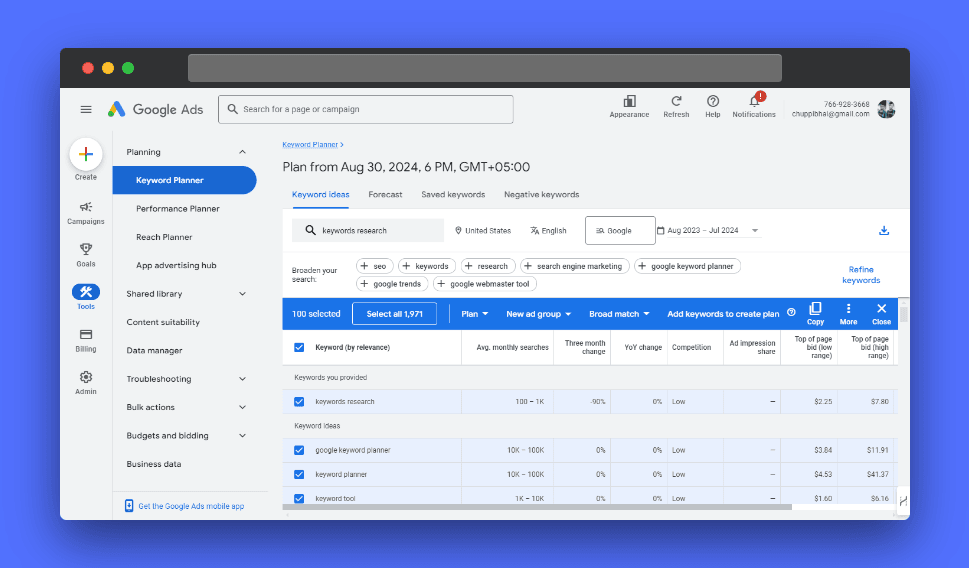Open Content suitability
Image resolution: width=969 pixels, height=568 pixels.
coord(163,322)
